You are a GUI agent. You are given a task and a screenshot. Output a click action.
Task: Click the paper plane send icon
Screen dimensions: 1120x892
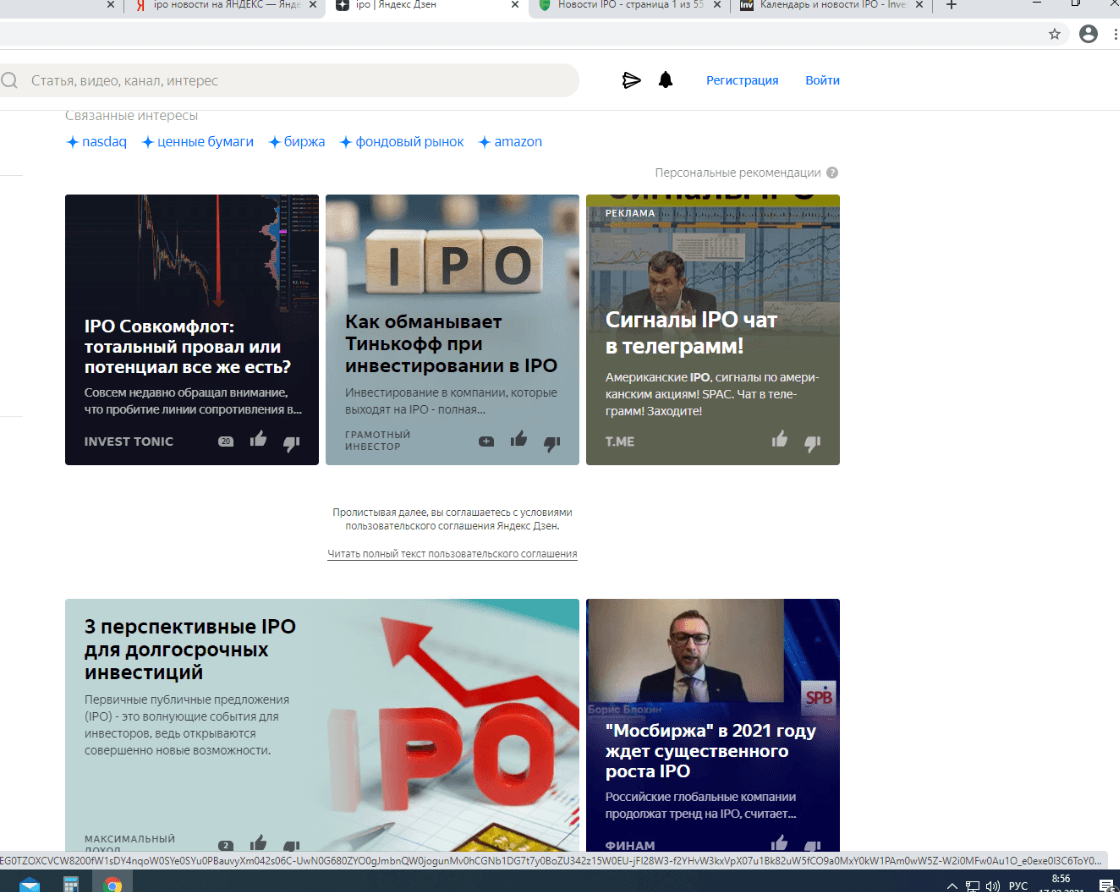(x=631, y=80)
